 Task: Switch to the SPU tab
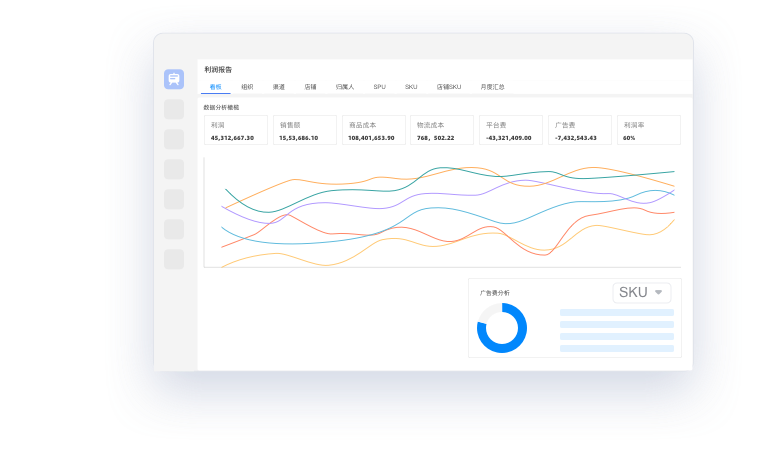click(x=380, y=87)
